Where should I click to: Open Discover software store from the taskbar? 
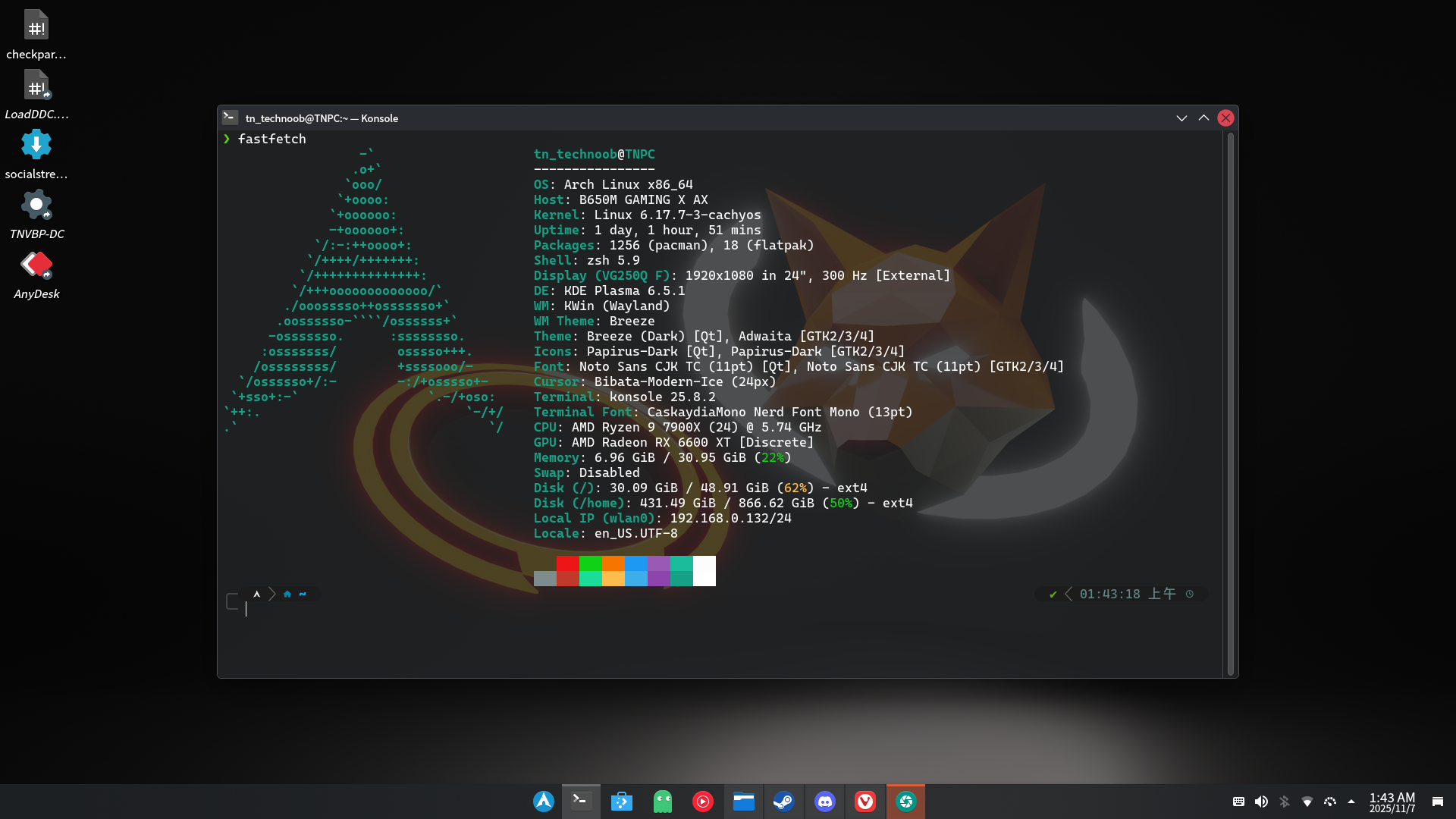pos(622,802)
